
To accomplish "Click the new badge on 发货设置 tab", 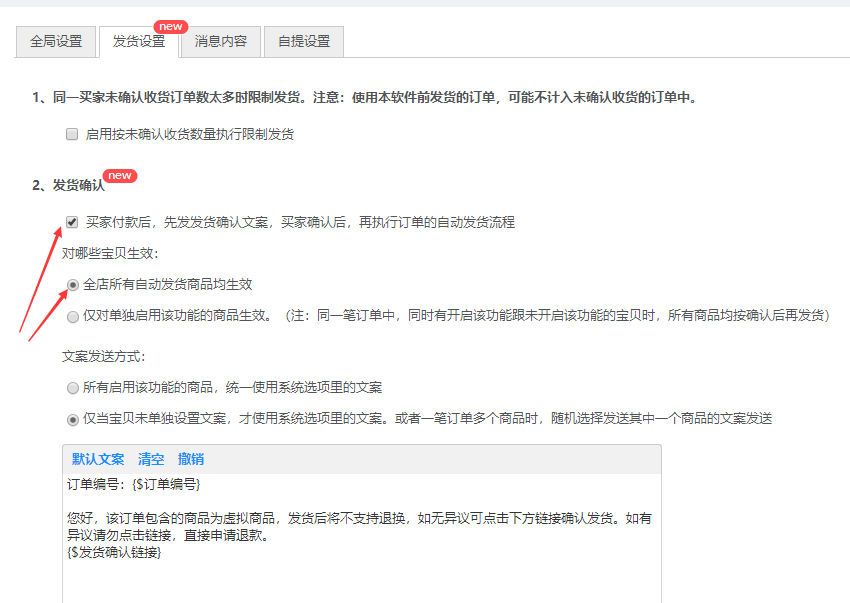I will 171,27.
